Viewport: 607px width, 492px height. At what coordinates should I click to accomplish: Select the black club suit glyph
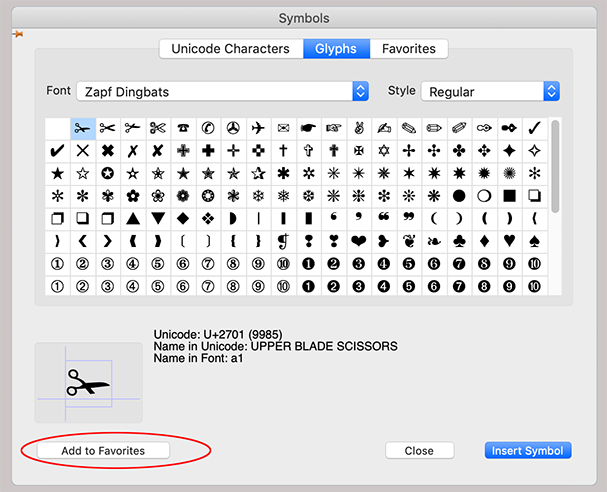pos(459,241)
